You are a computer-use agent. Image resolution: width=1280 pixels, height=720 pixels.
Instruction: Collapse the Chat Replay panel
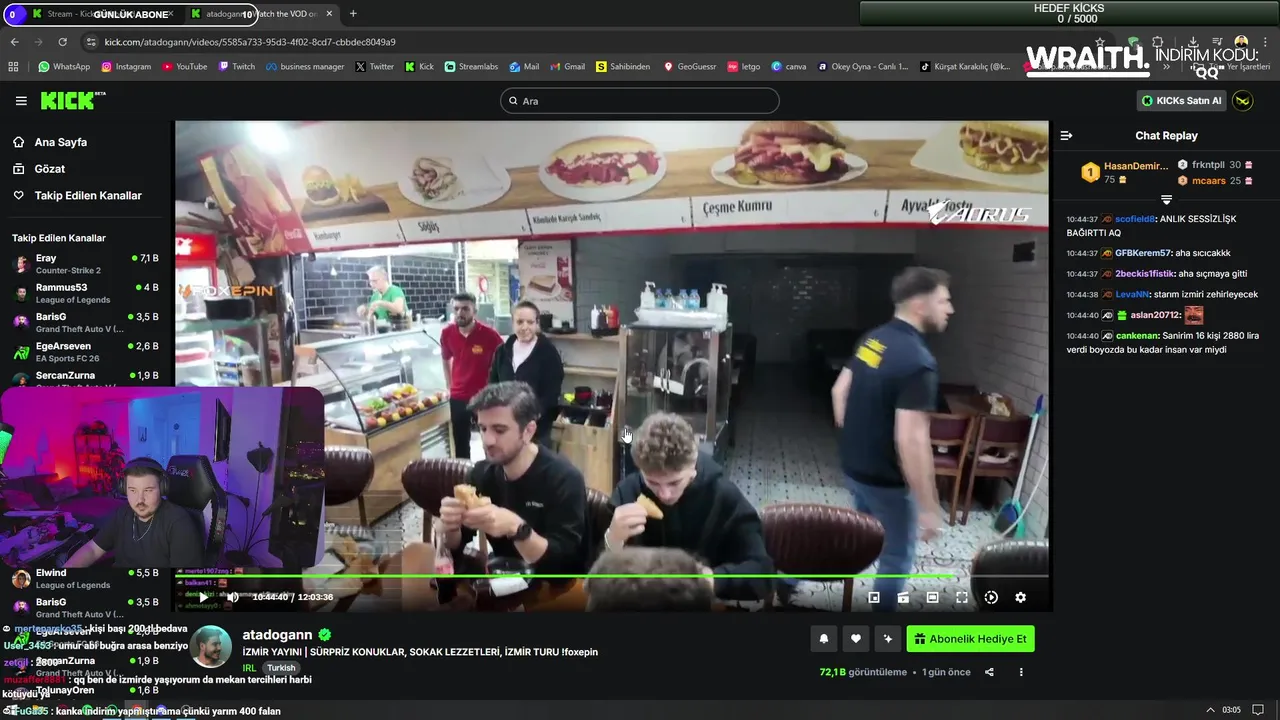[x=1066, y=136]
